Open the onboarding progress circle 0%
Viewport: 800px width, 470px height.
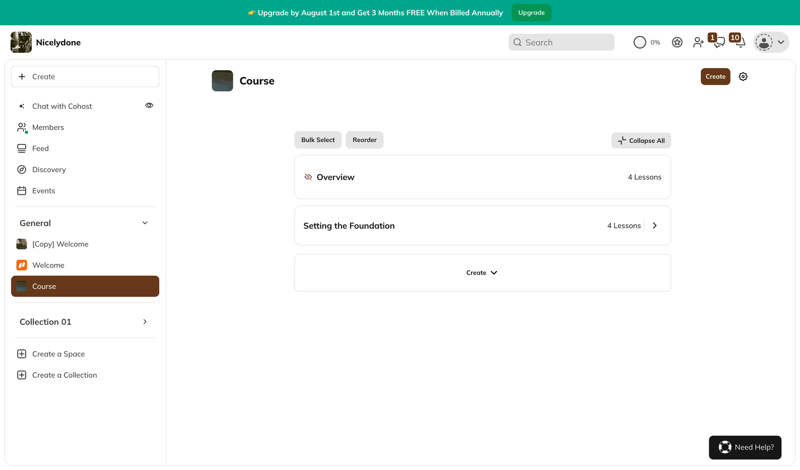click(640, 42)
